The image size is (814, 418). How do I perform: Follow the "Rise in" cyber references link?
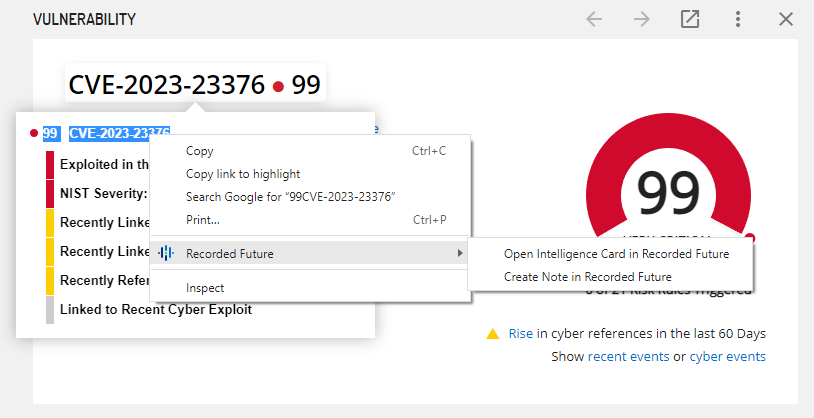pyautogui.click(x=527, y=334)
